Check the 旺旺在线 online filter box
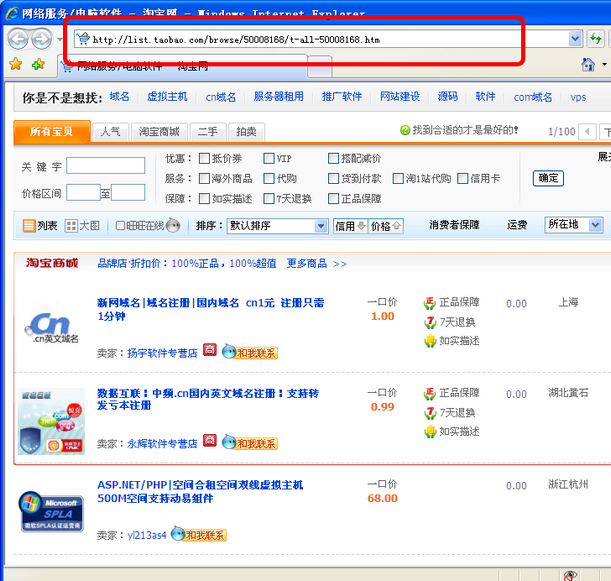 pyautogui.click(x=121, y=226)
